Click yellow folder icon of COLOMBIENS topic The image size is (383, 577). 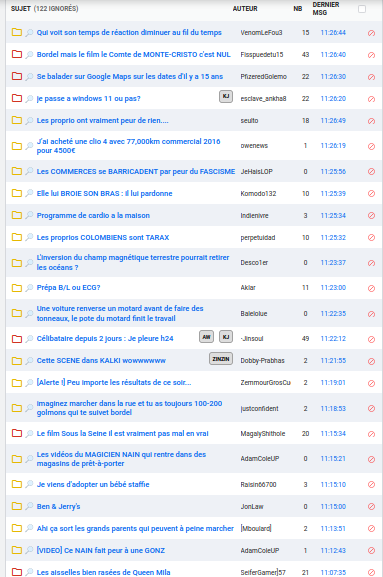[x=17, y=237]
